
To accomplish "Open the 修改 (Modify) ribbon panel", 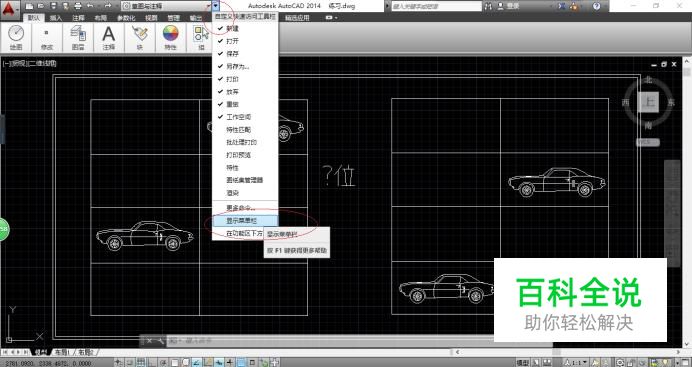I will (47, 37).
